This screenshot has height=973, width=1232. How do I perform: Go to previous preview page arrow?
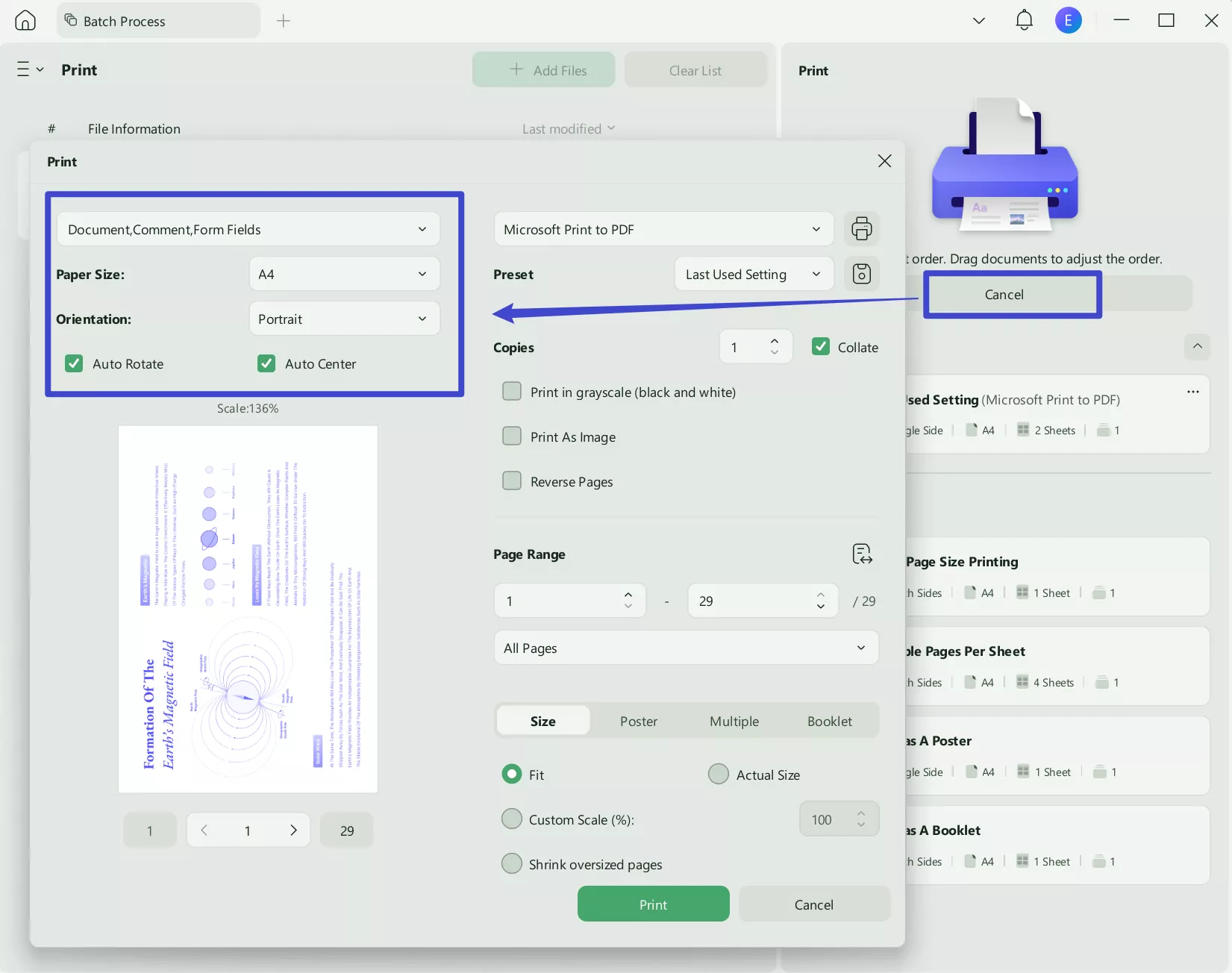(204, 830)
